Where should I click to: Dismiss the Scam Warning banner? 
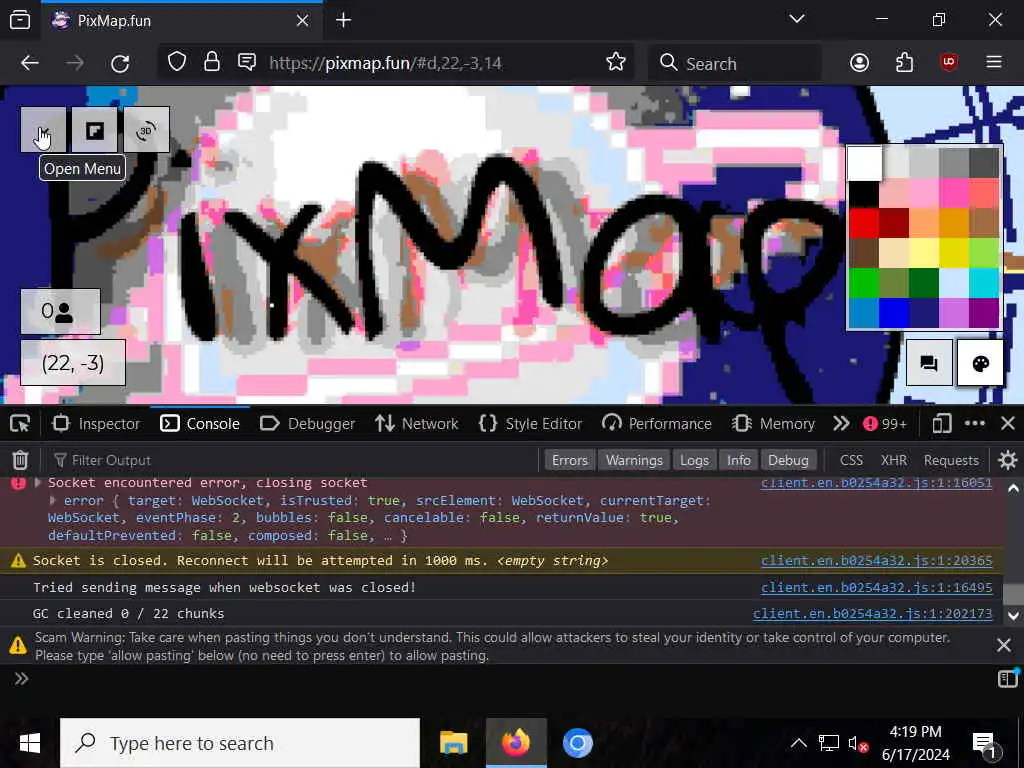click(1004, 645)
